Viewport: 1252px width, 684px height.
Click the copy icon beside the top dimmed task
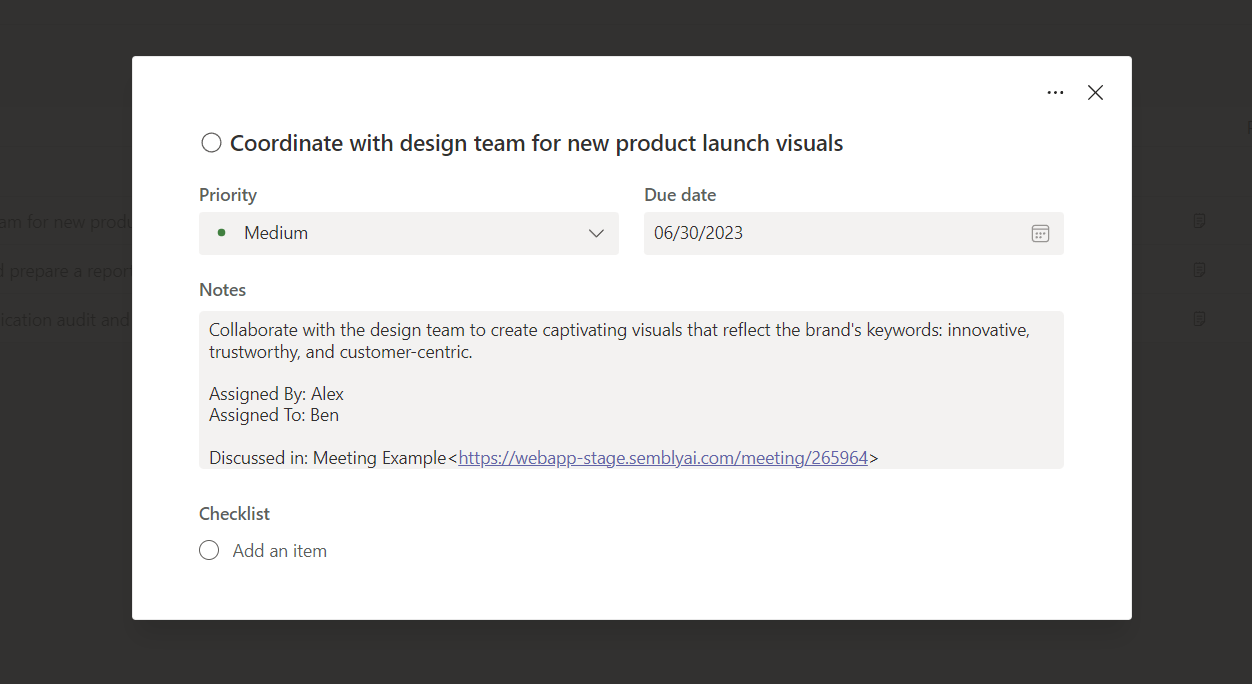(x=1199, y=221)
